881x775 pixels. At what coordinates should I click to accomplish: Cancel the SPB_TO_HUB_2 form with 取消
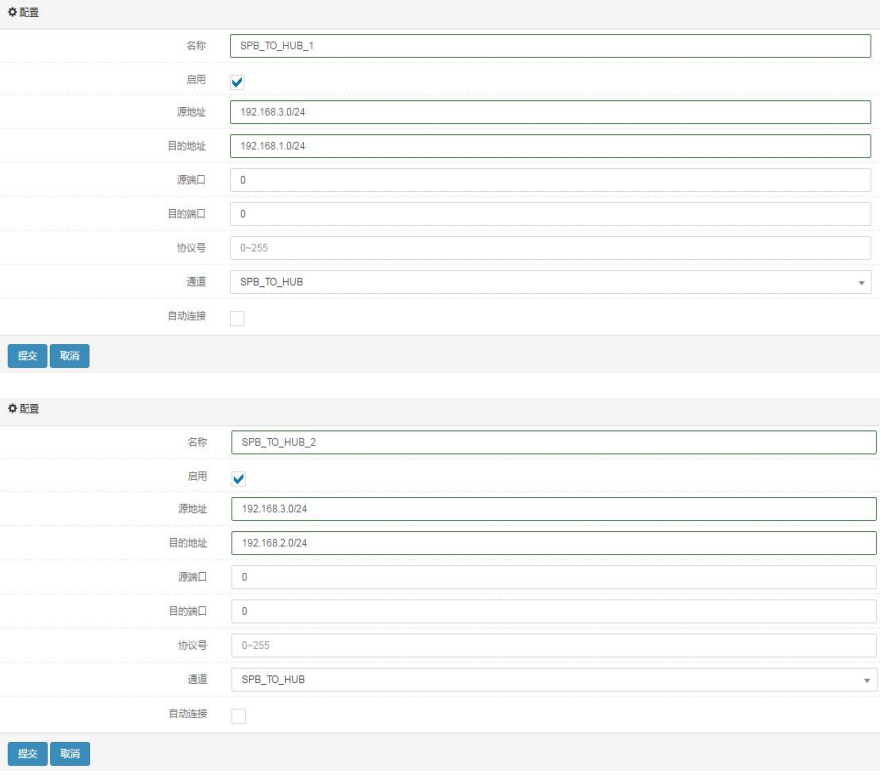point(70,754)
